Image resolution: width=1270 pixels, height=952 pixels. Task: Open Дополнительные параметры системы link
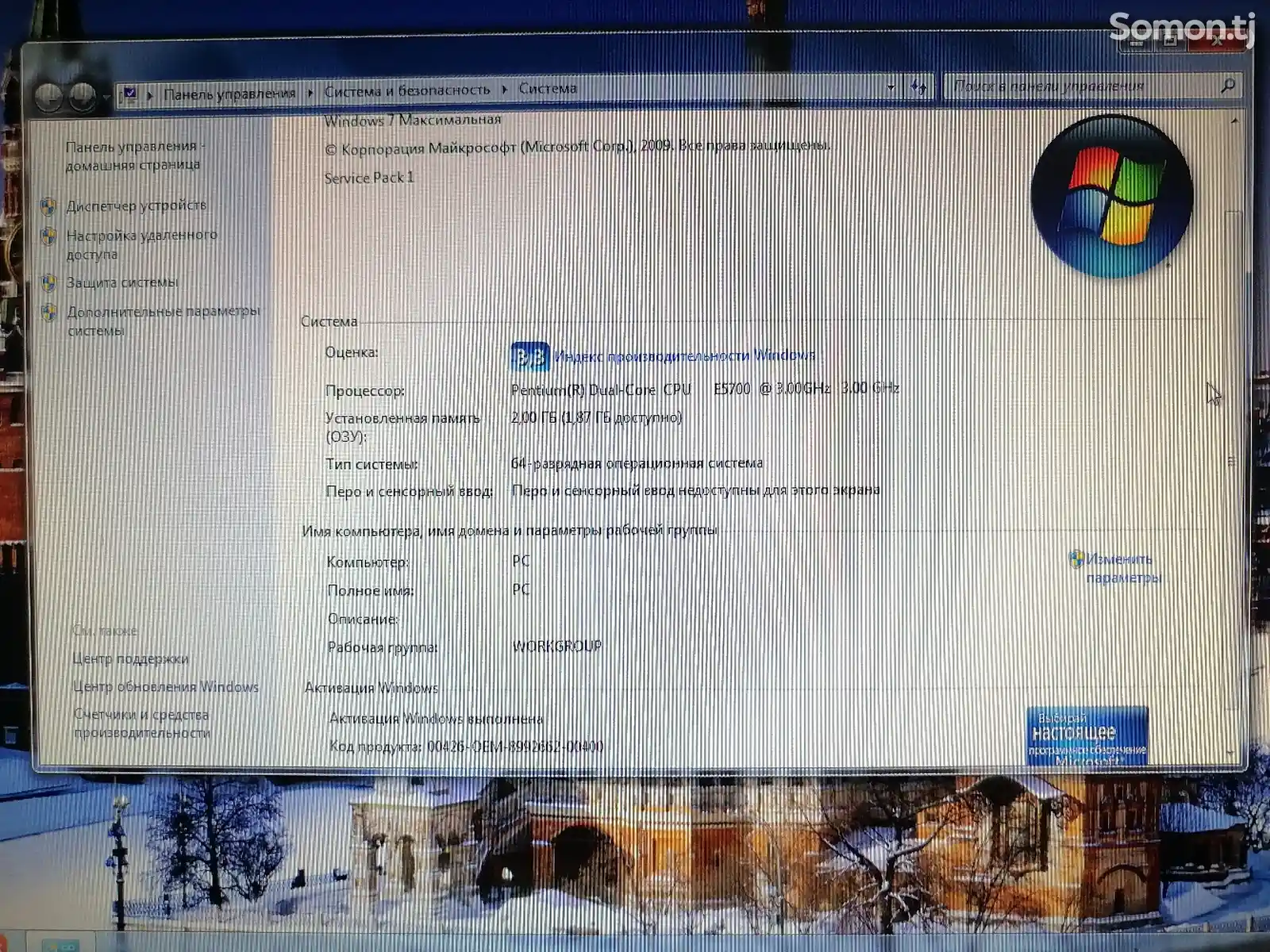click(164, 321)
